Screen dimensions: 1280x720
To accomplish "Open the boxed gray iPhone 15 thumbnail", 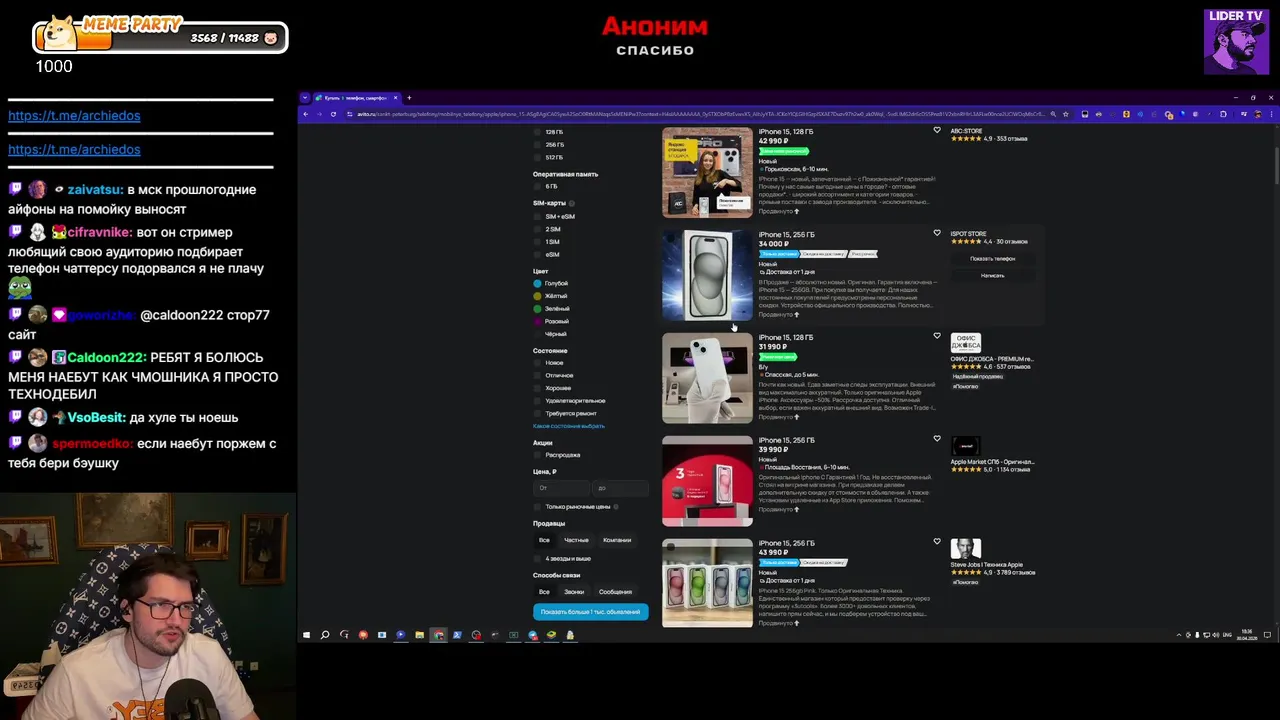I will (707, 275).
